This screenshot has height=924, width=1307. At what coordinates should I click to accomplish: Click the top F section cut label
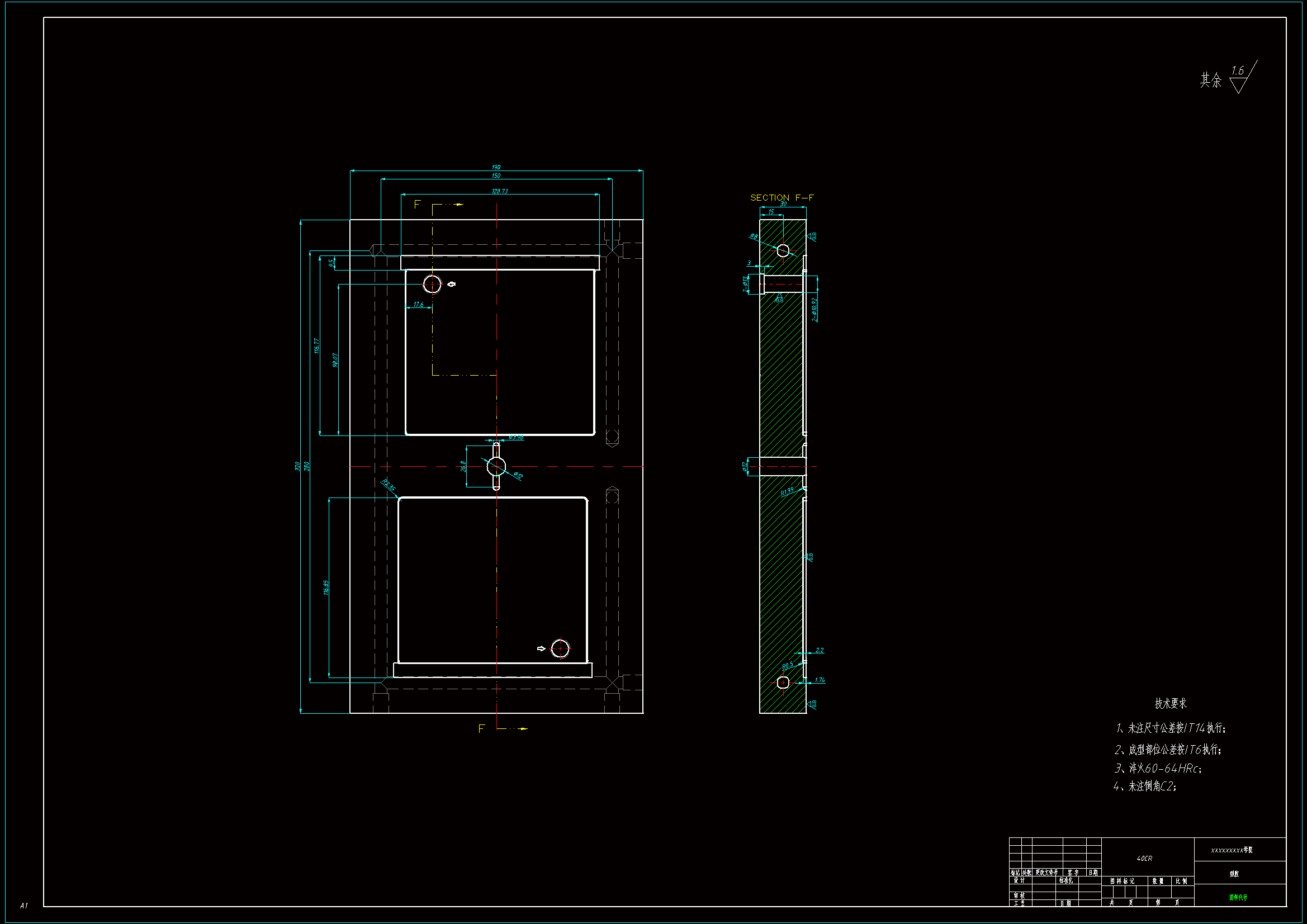(x=417, y=205)
